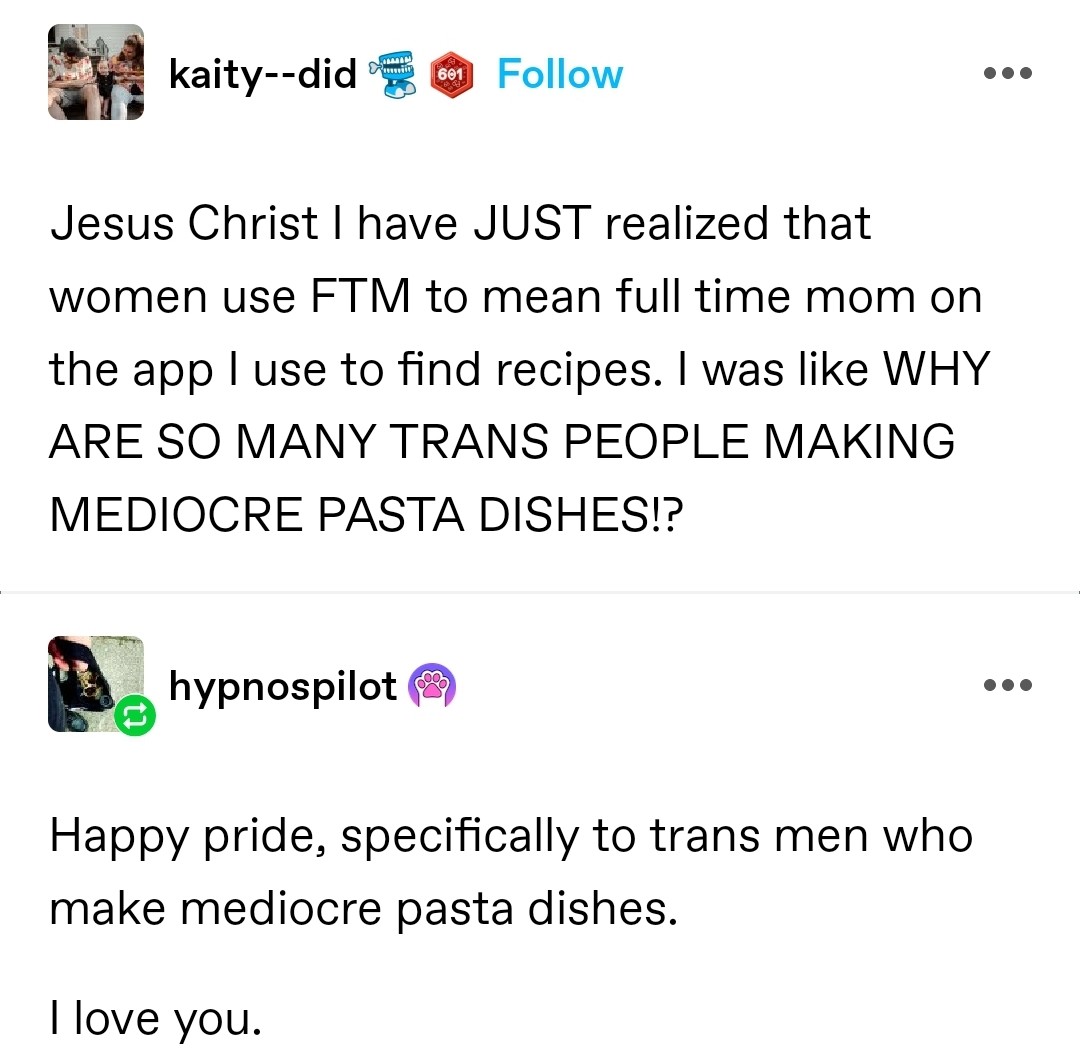Follow kaity--did
1080x1055 pixels.
[559, 74]
